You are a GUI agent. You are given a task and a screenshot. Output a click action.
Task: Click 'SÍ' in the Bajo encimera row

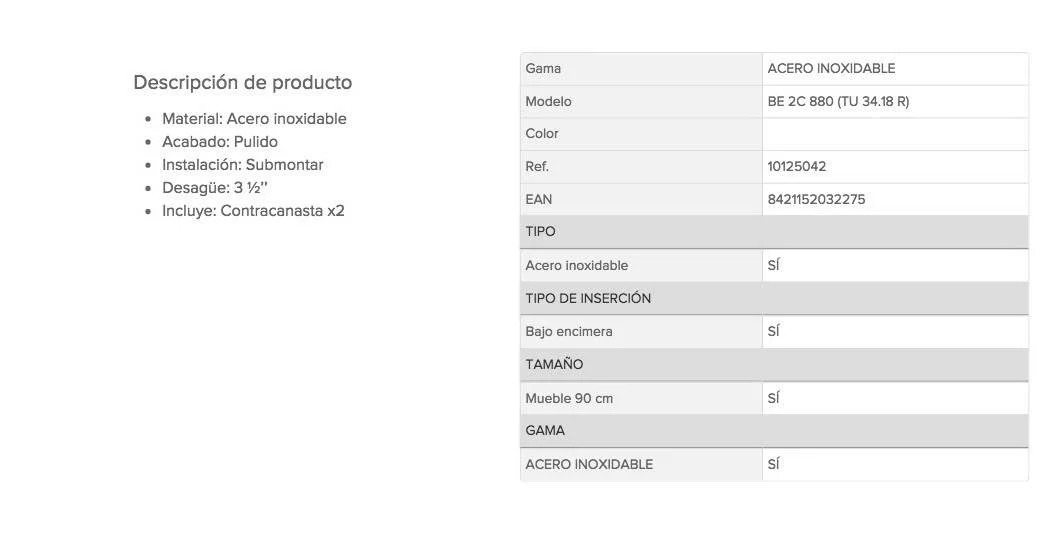click(x=773, y=332)
